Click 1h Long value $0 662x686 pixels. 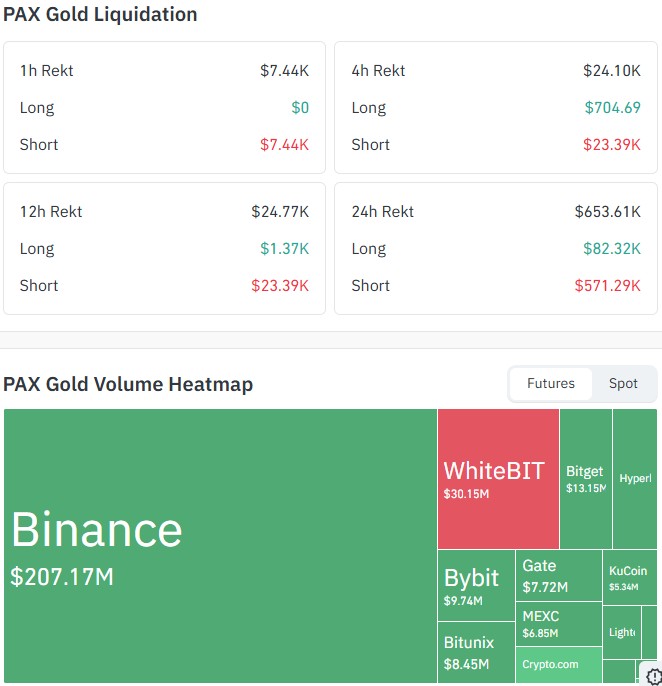tap(300, 108)
